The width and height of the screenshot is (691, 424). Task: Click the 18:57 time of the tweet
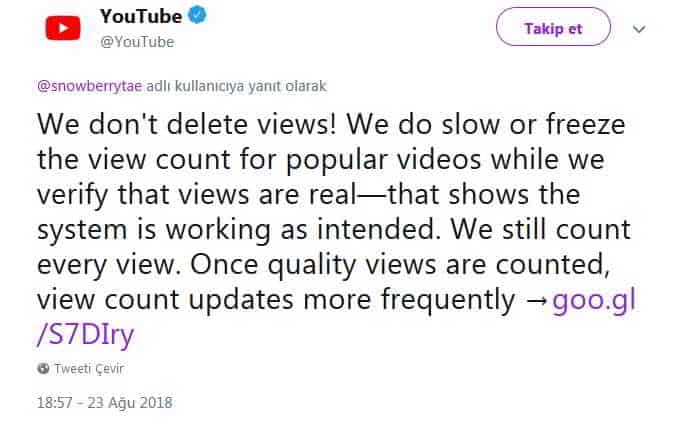pyautogui.click(x=56, y=403)
